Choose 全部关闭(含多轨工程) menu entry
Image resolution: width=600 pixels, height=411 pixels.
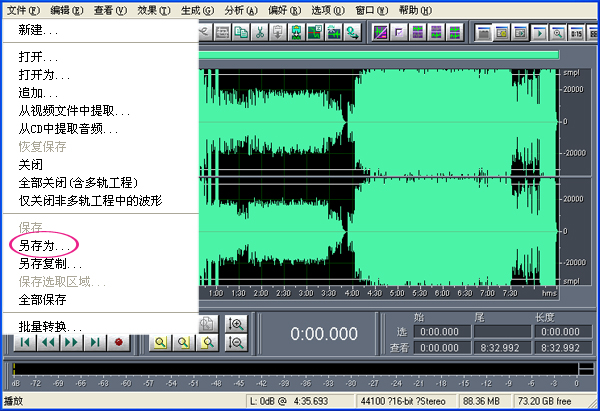point(101,183)
